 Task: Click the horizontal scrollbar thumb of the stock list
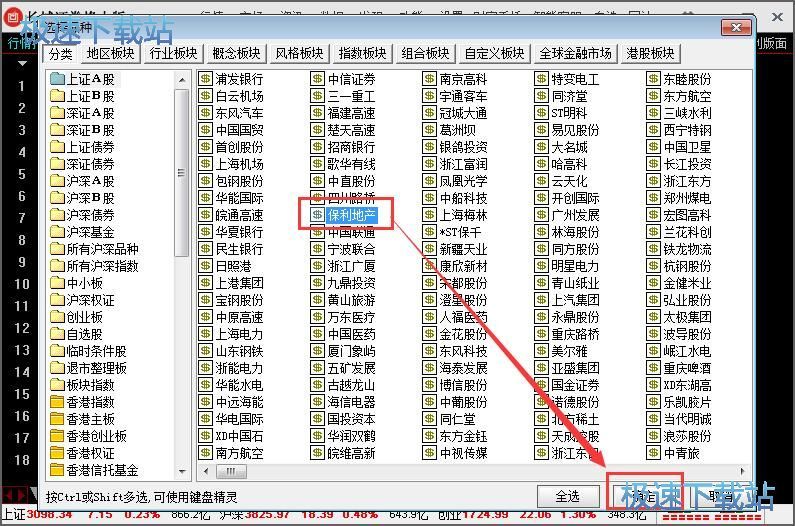(231, 471)
